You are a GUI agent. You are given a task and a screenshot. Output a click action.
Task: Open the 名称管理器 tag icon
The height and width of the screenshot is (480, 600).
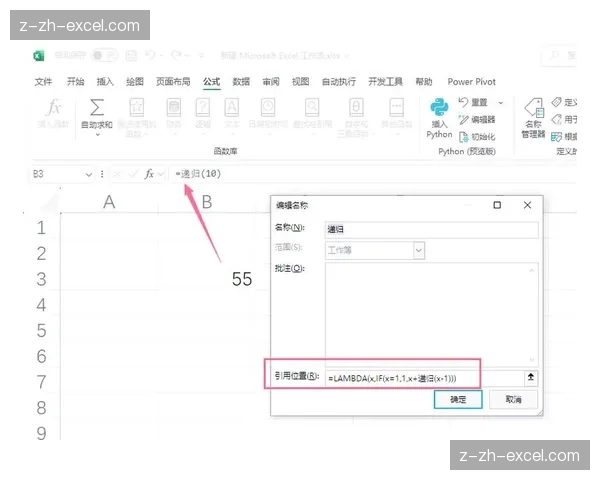coord(534,107)
